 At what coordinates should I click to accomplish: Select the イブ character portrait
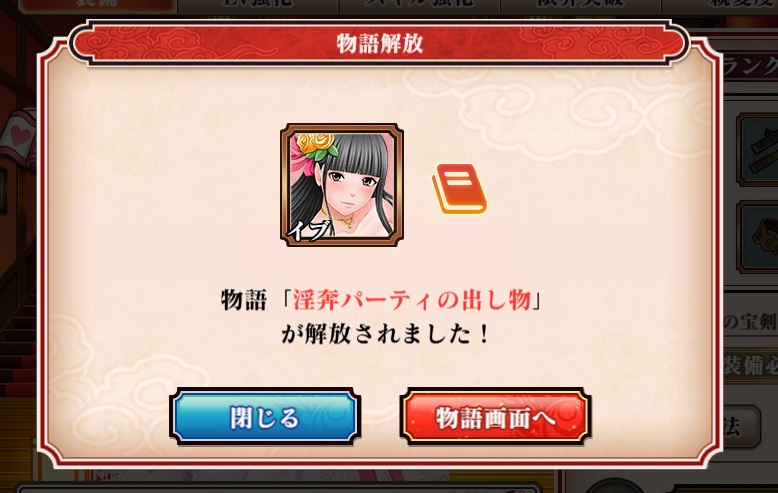(x=342, y=185)
